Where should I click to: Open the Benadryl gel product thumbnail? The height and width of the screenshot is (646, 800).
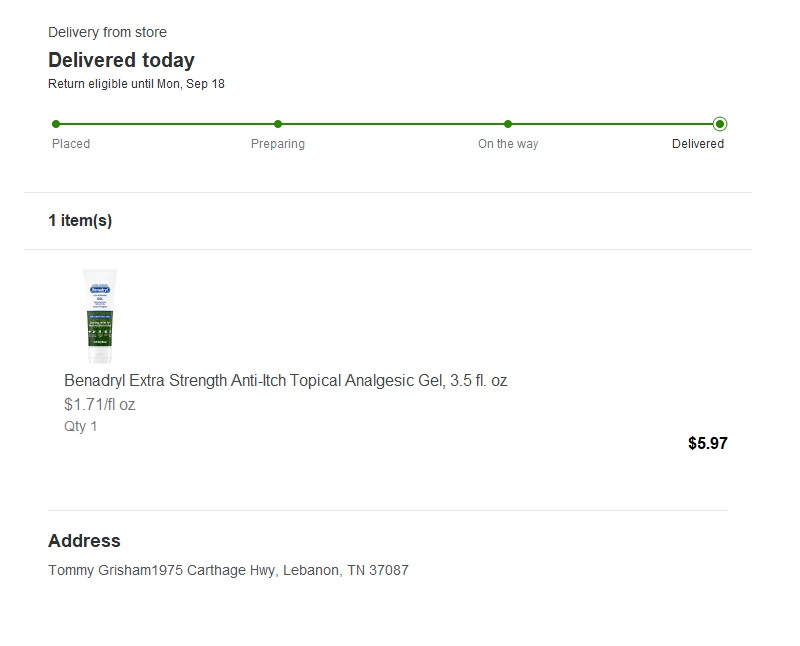pos(99,315)
